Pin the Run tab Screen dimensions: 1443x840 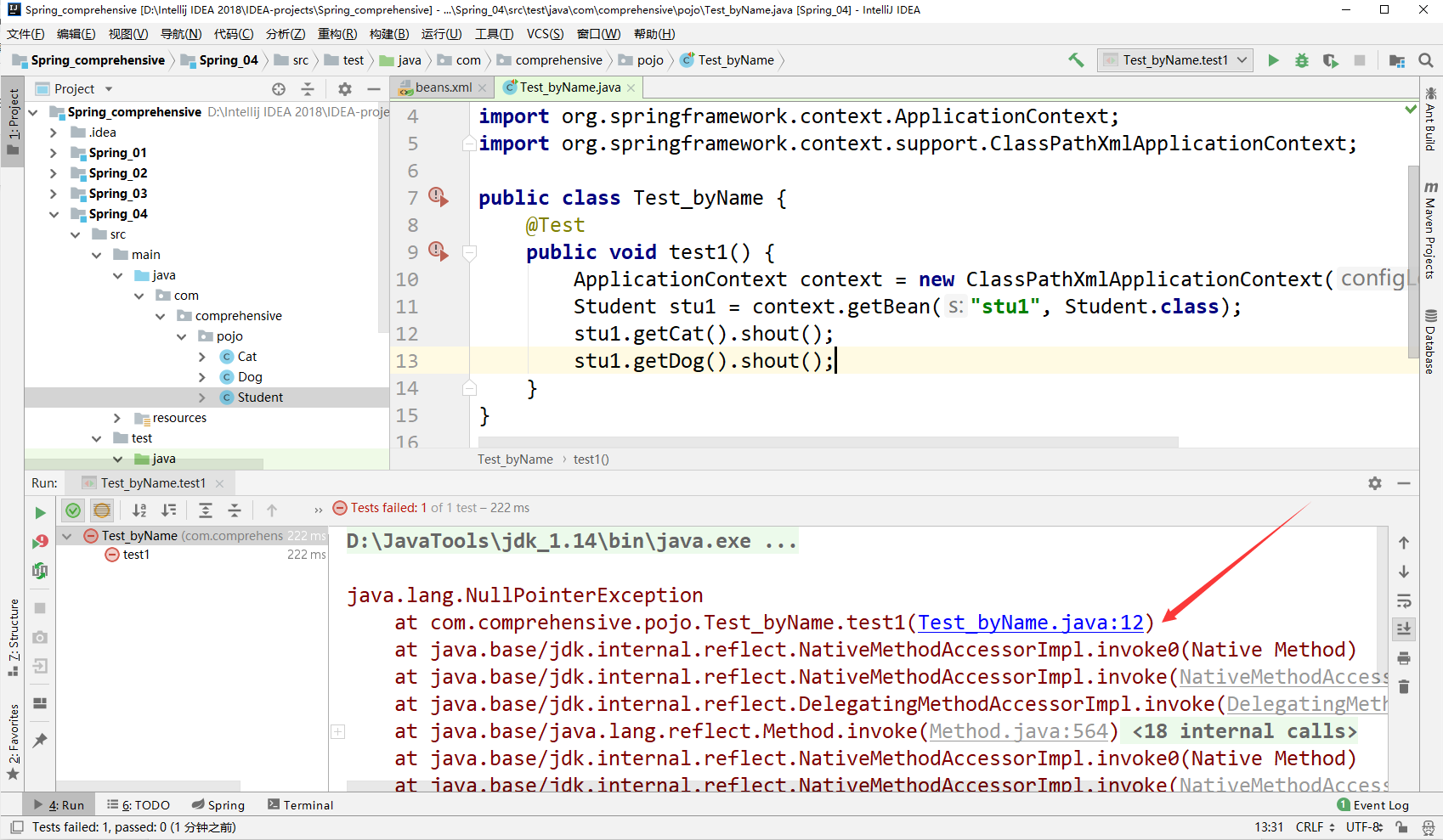tap(40, 740)
